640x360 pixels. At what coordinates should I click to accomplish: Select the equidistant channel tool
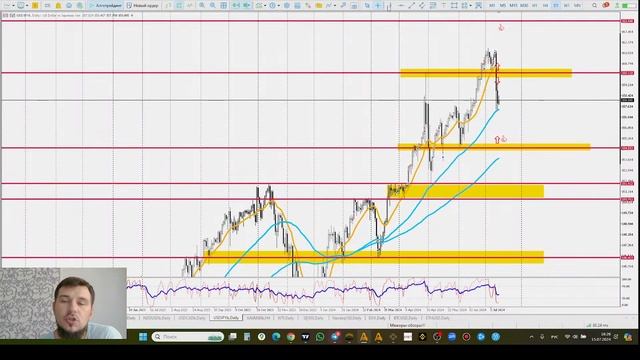click(x=422, y=6)
